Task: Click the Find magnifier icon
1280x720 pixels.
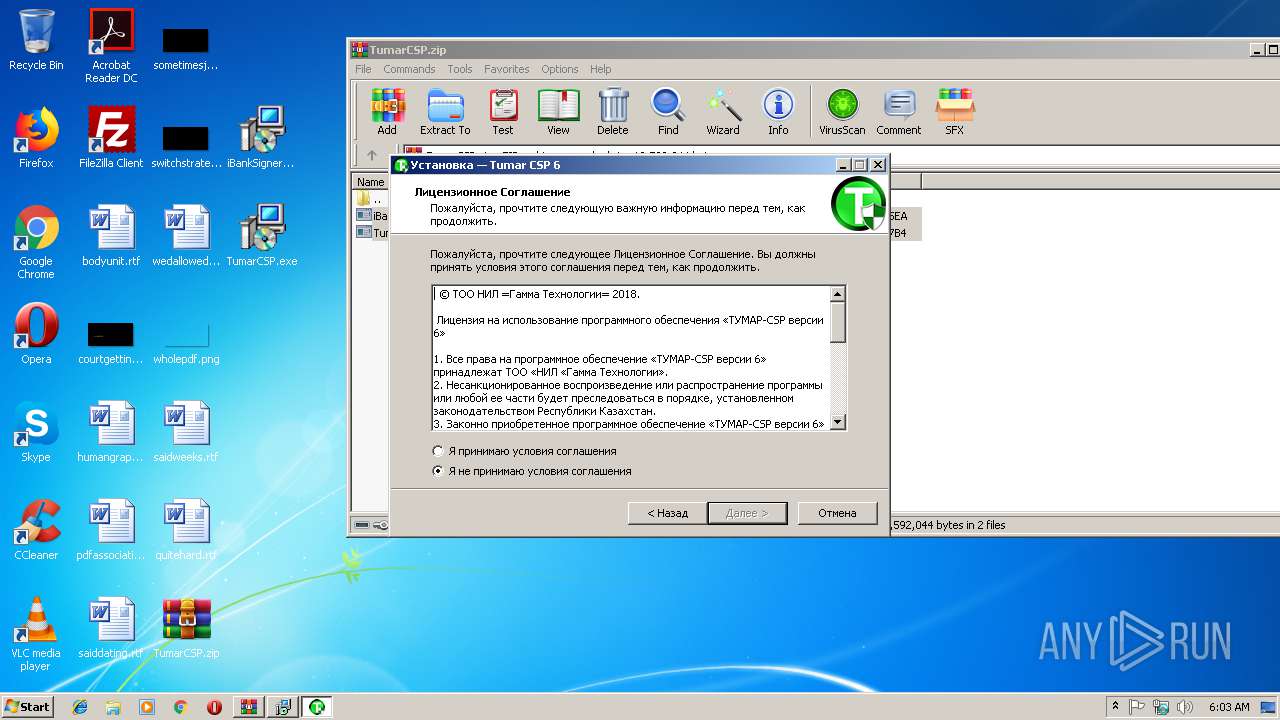Action: pos(668,112)
